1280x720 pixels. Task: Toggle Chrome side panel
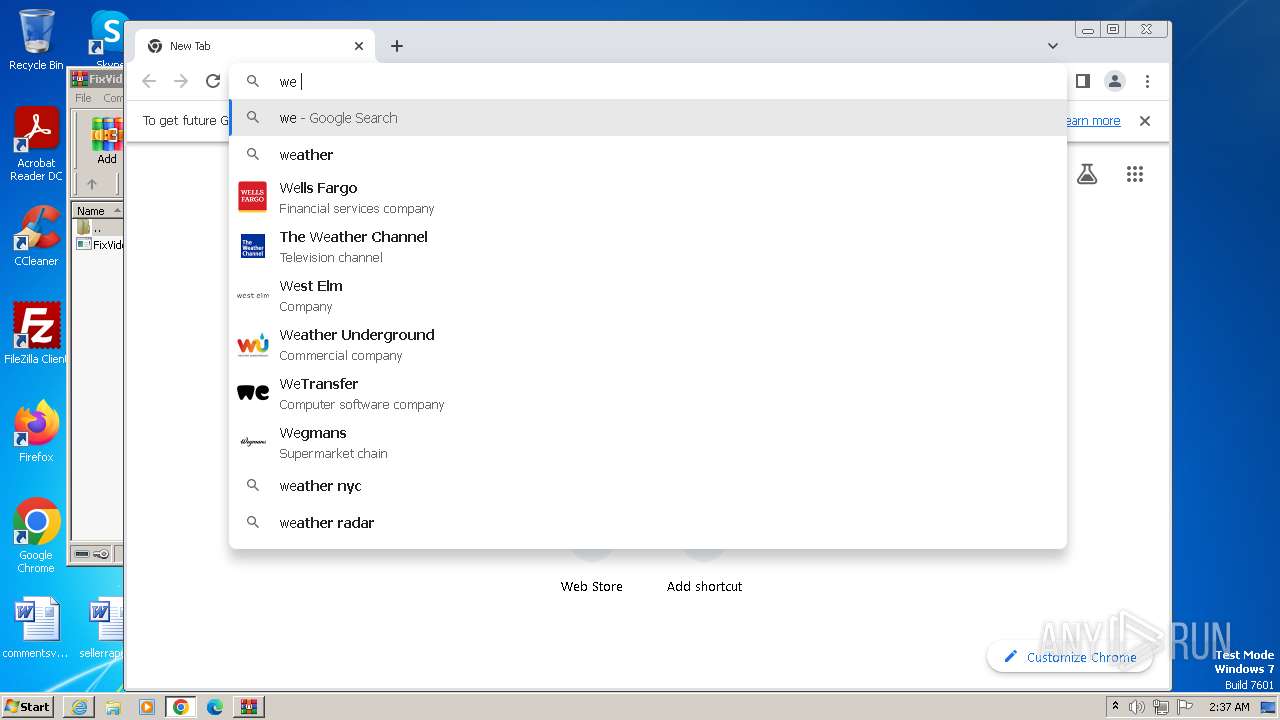(1083, 81)
